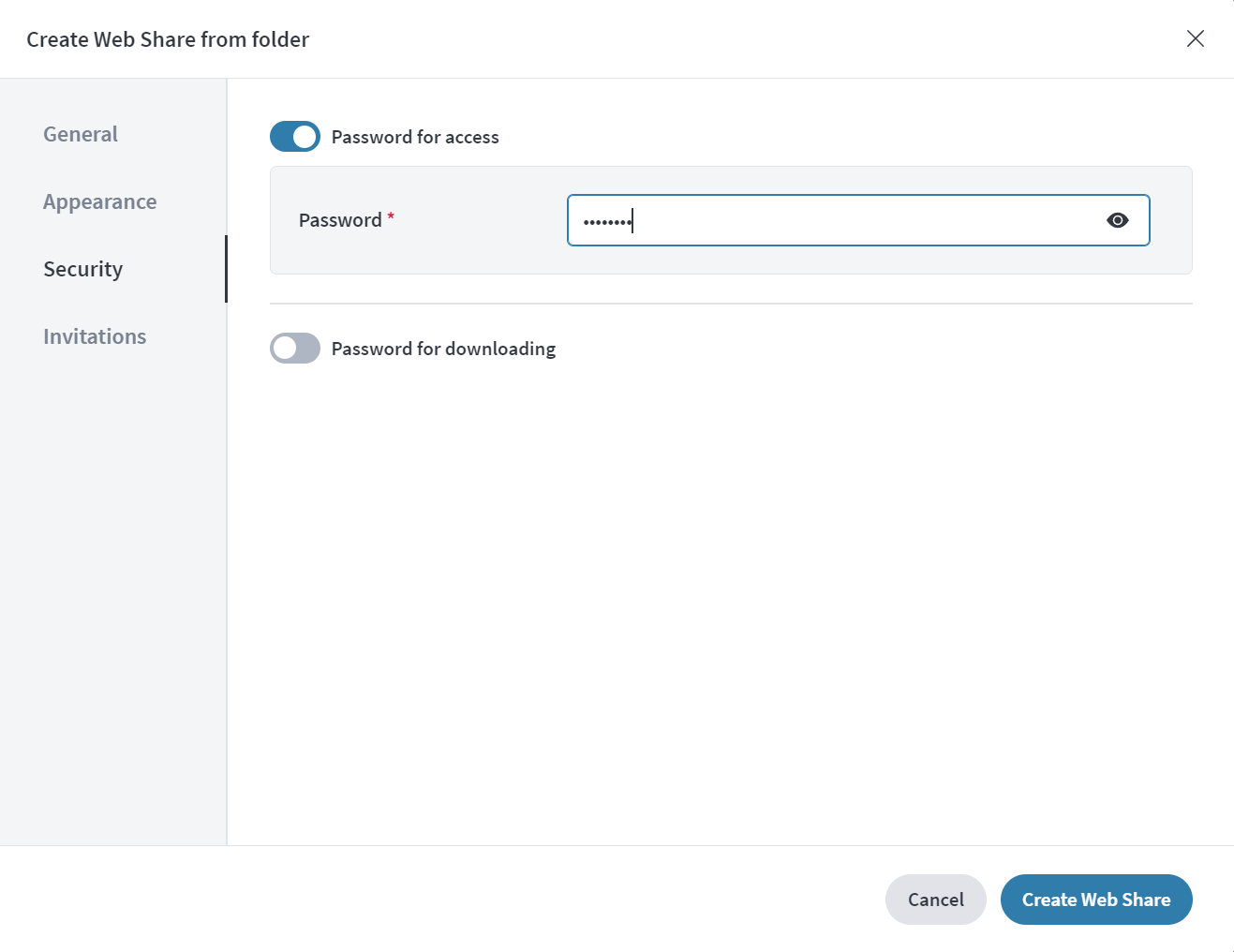Click the 'Create Web Share from folder' title

(x=168, y=39)
